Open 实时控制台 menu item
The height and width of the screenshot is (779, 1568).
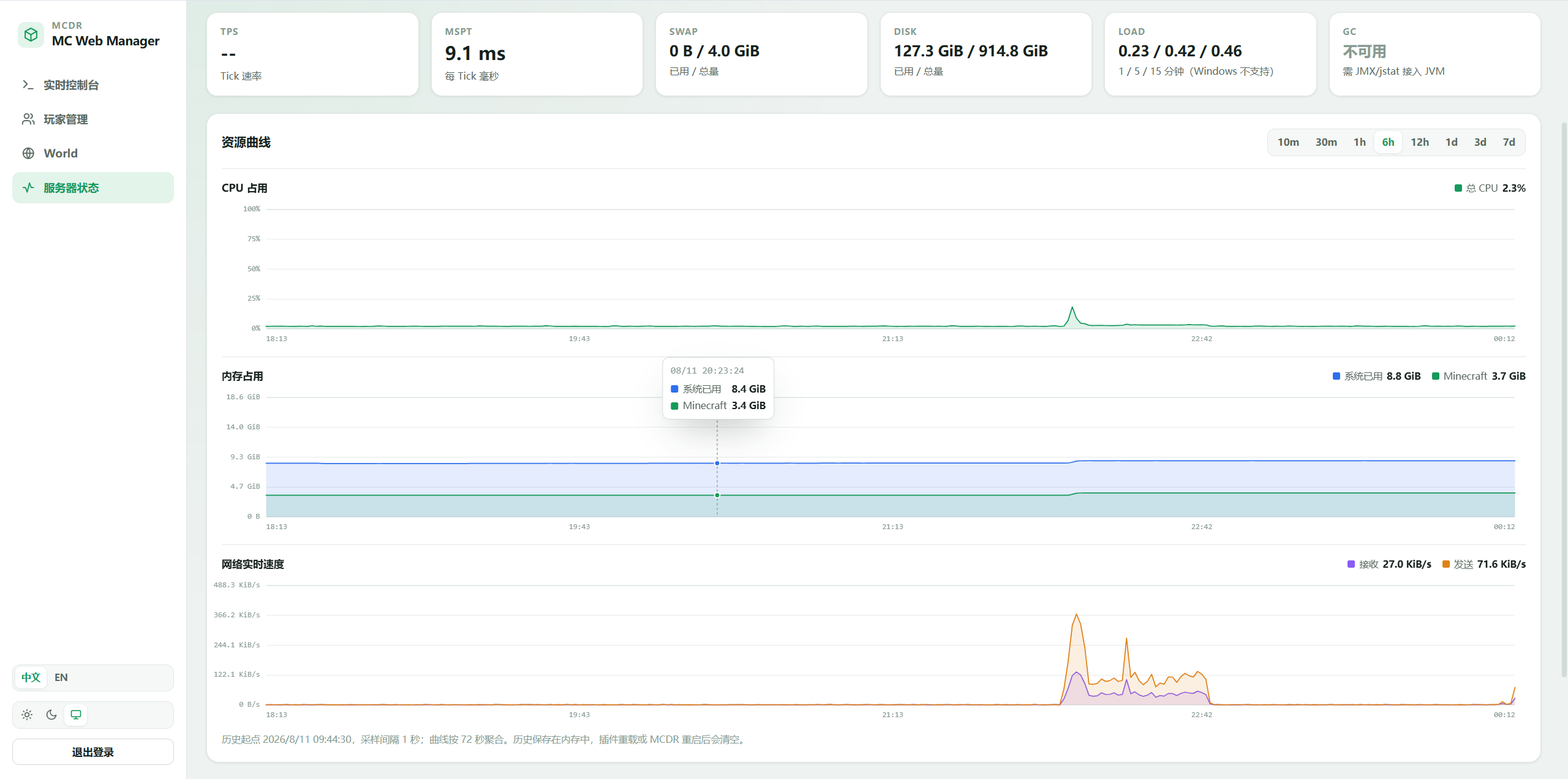[93, 85]
